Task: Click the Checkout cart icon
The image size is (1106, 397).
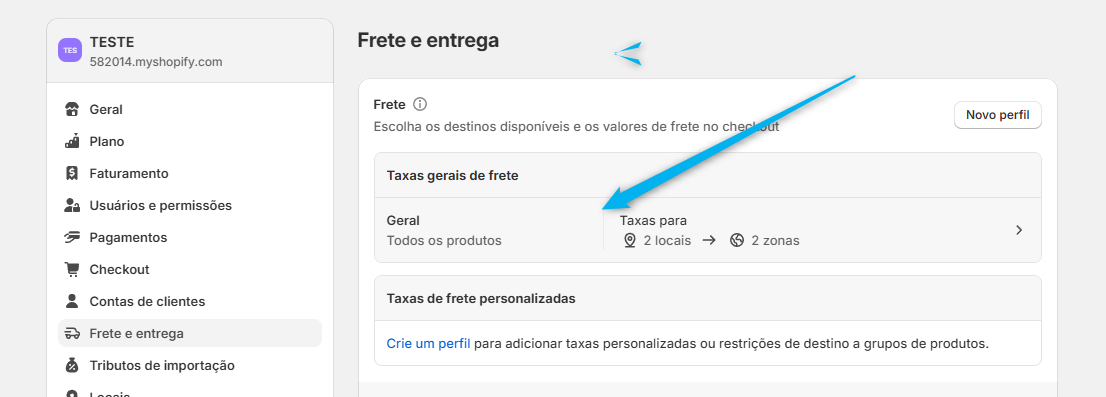Action: tap(72, 269)
